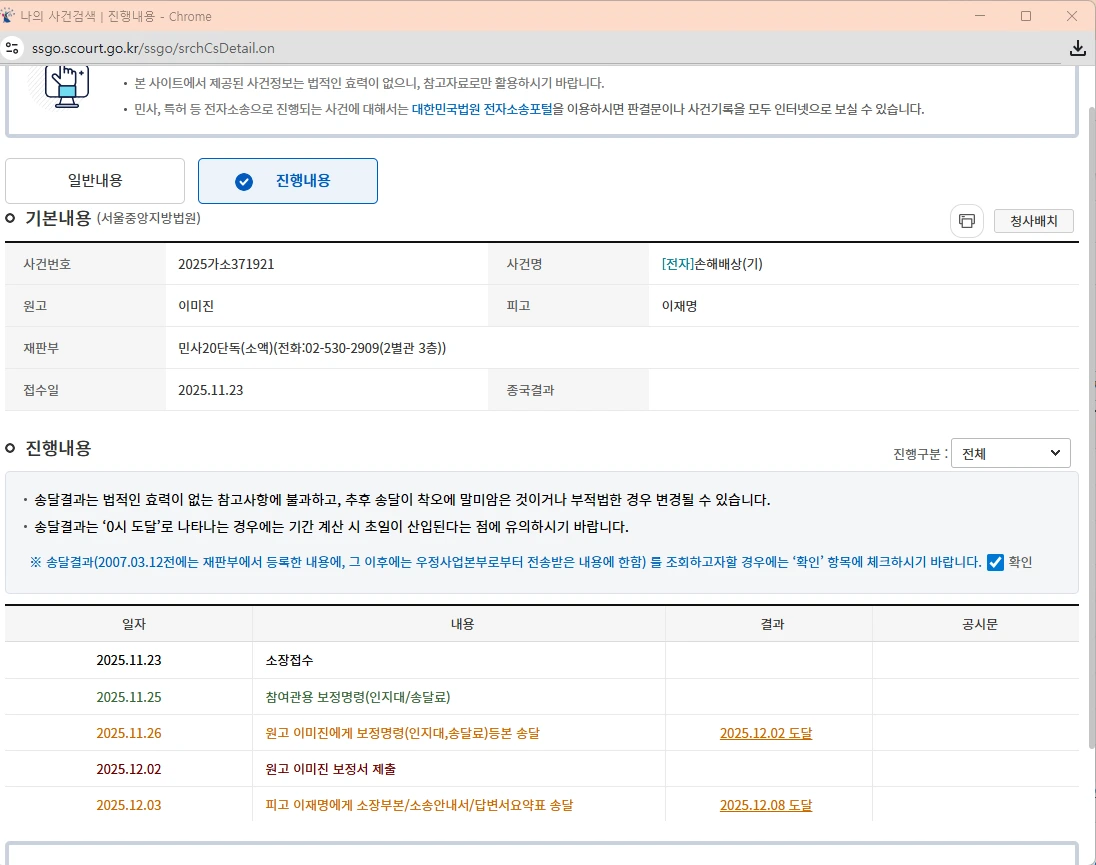
Task: Open the 2025.12.08 도달 delivery result
Action: point(765,805)
